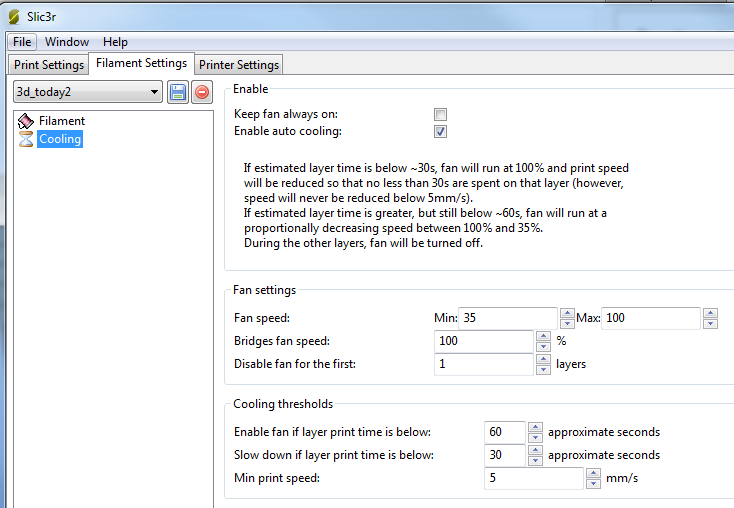Click Disable fan for the first field
This screenshot has width=734, height=508.
[x=484, y=364]
